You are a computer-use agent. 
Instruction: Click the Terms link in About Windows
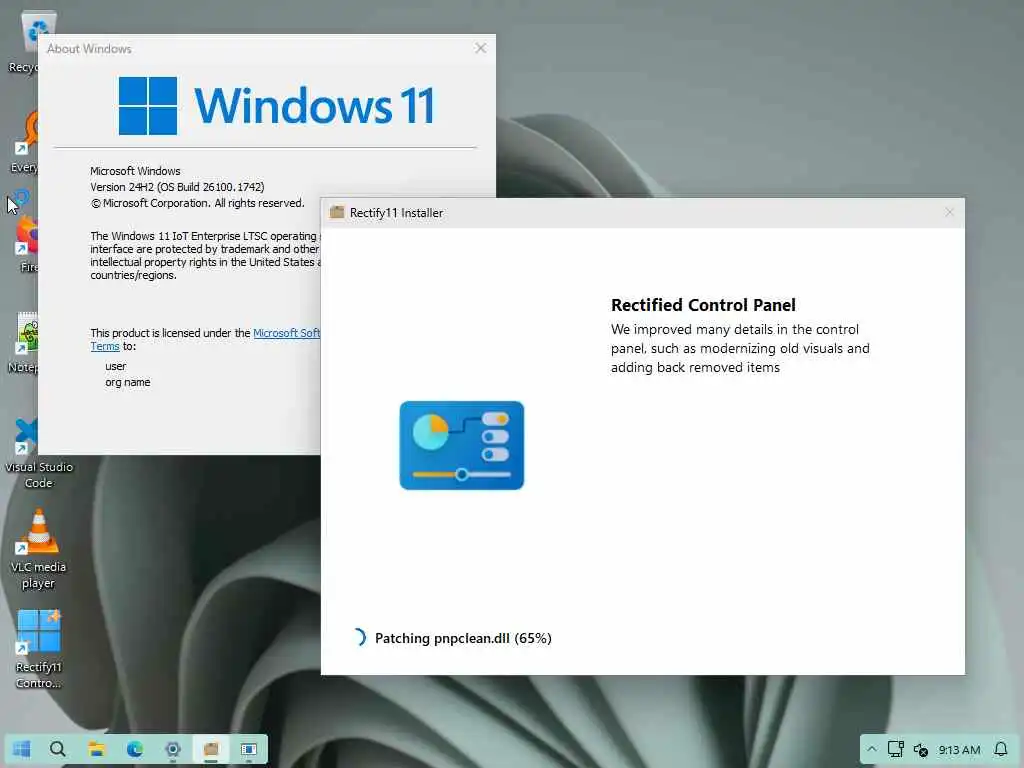point(105,346)
